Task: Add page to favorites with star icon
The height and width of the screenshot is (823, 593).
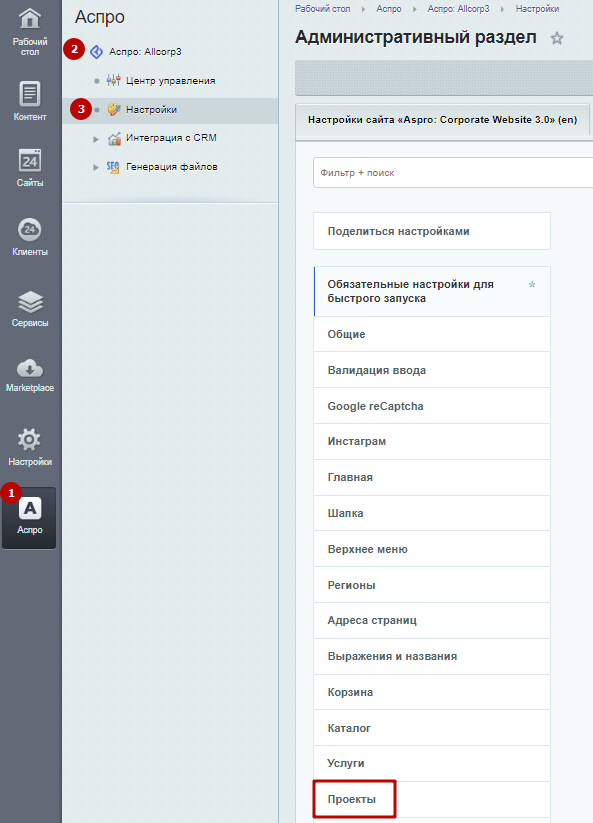Action: point(557,38)
